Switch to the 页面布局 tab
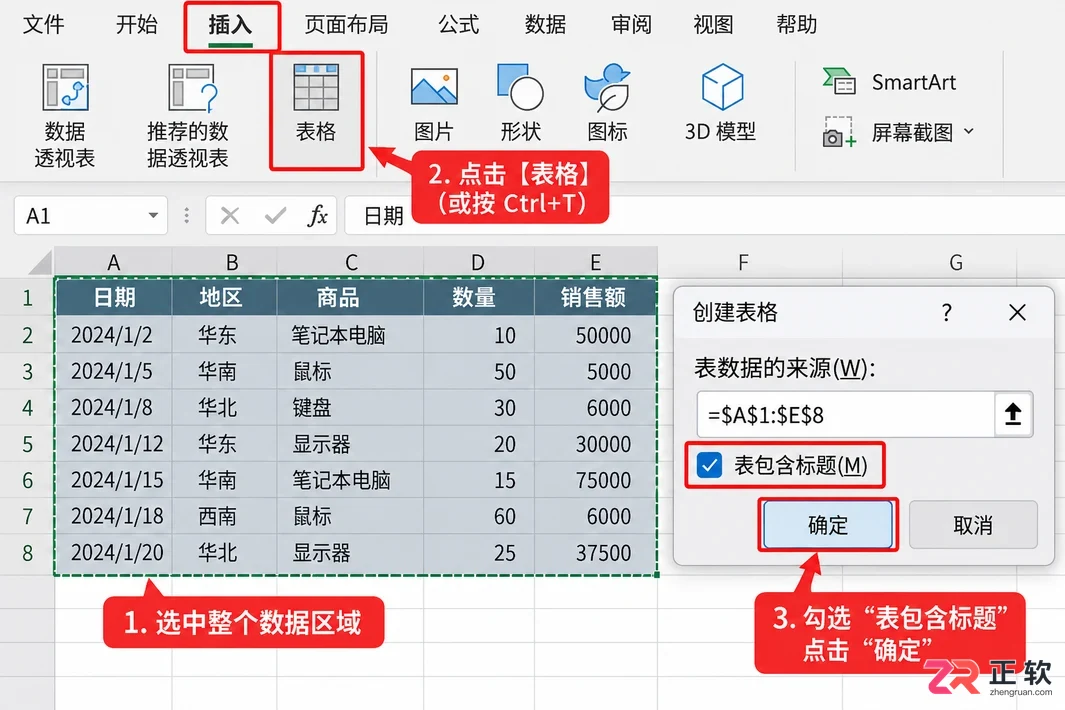Viewport: 1065px width, 710px height. click(x=346, y=24)
